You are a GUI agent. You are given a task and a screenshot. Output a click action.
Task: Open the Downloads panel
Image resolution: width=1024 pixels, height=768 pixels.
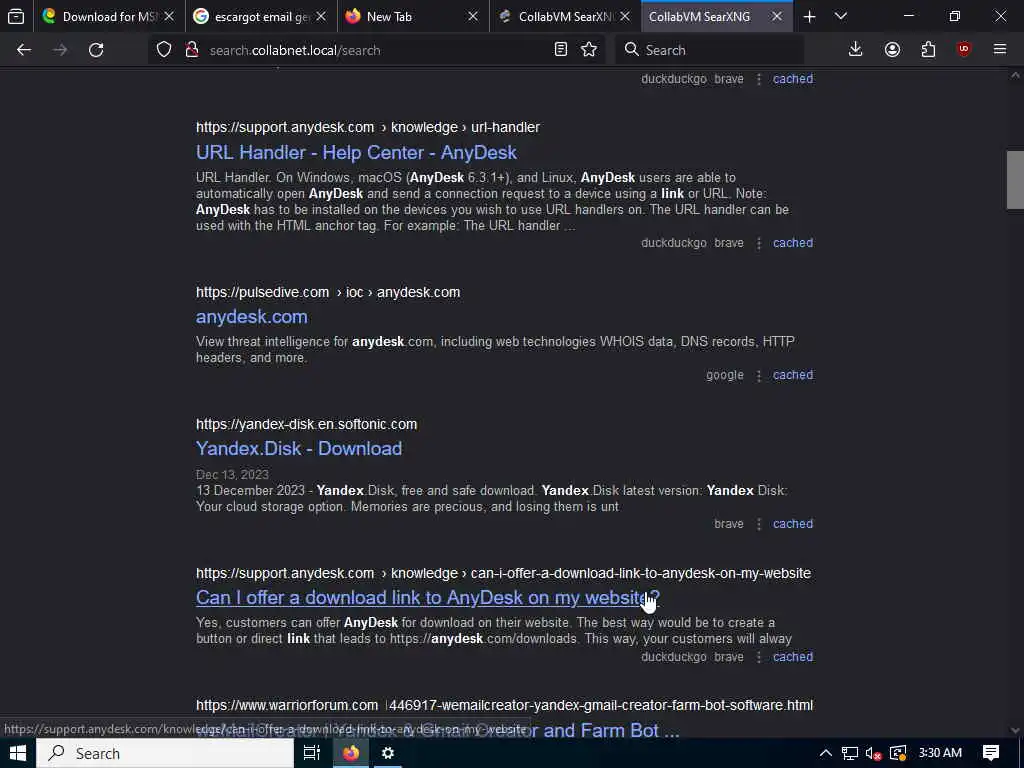[856, 50]
